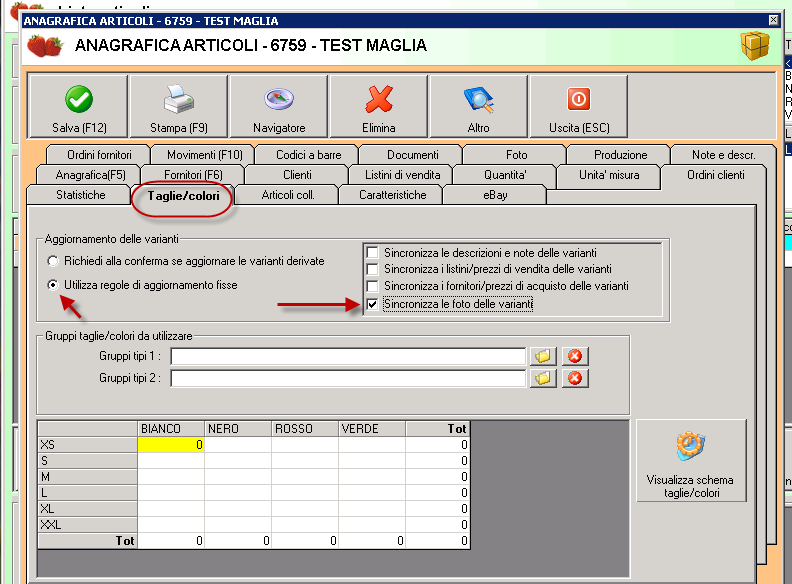792x584 pixels.
Task: Open the Articoli coll. tab
Action: point(288,195)
